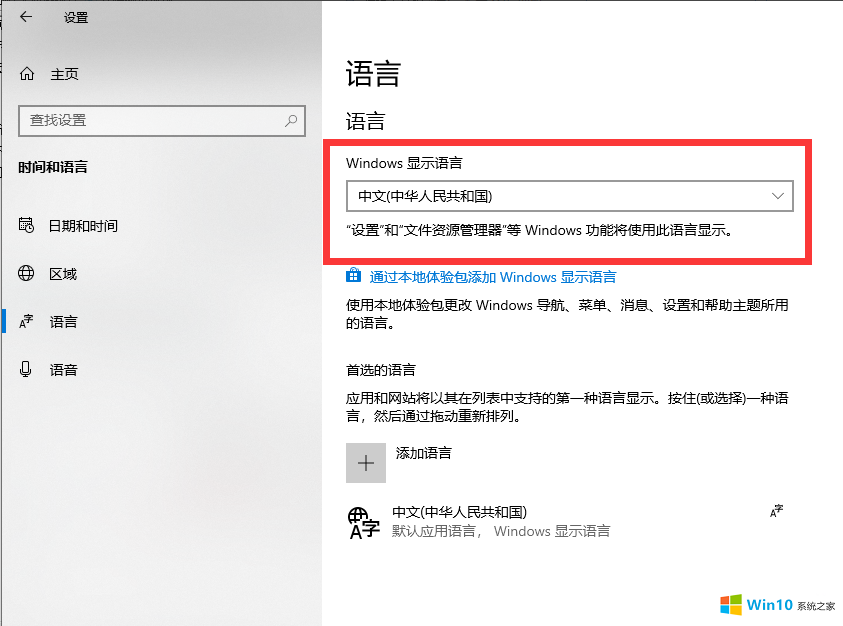The image size is (843, 626).
Task: Expand the display language chevron arrow
Action: [777, 196]
